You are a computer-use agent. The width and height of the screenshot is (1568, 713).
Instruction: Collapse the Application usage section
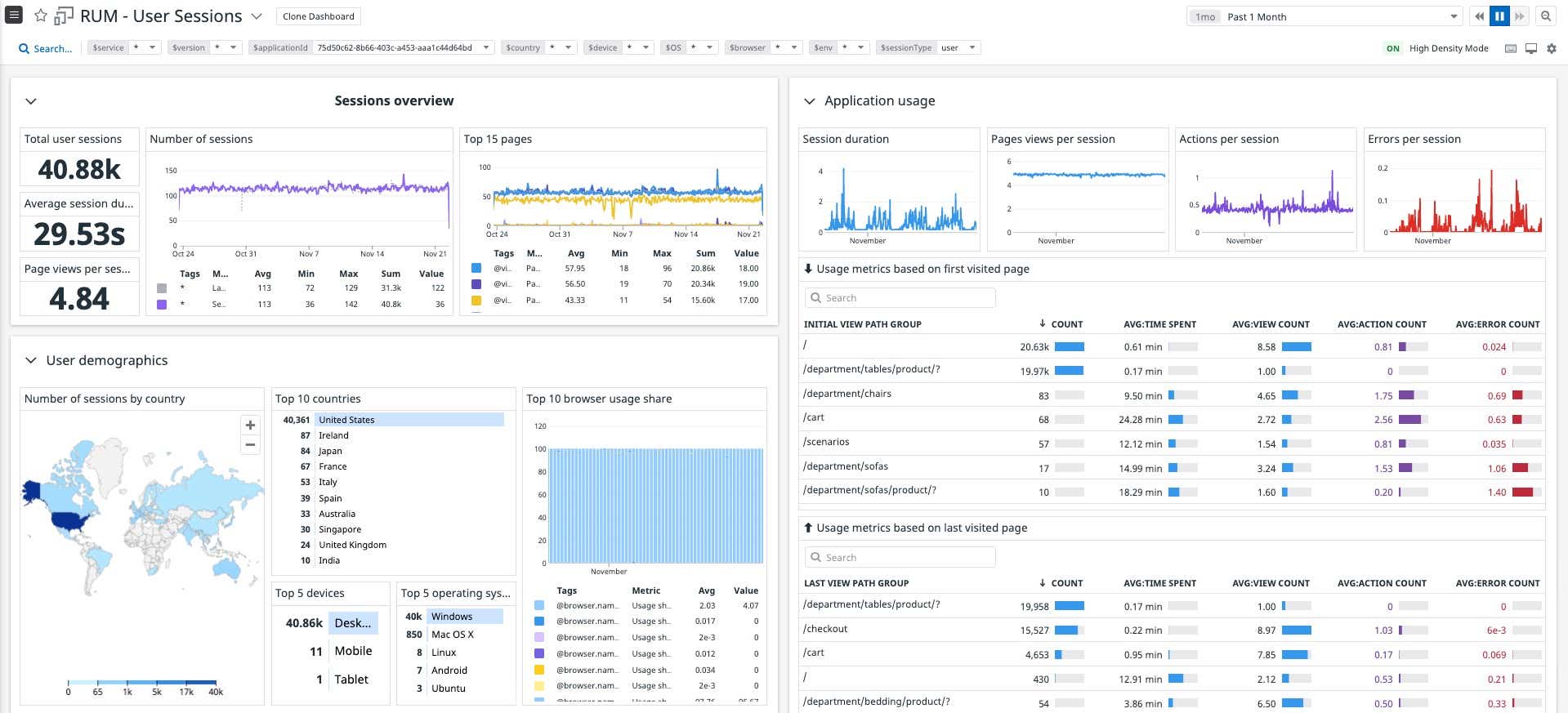pos(810,101)
